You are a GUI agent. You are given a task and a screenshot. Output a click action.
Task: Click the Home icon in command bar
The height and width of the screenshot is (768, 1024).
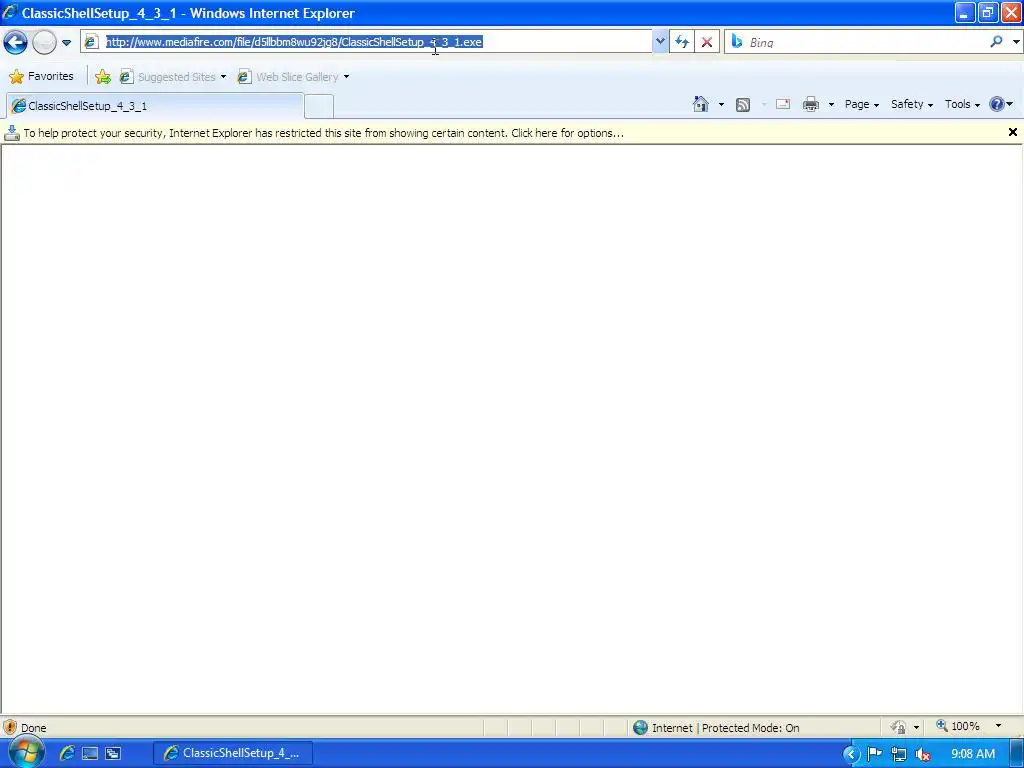(701, 104)
